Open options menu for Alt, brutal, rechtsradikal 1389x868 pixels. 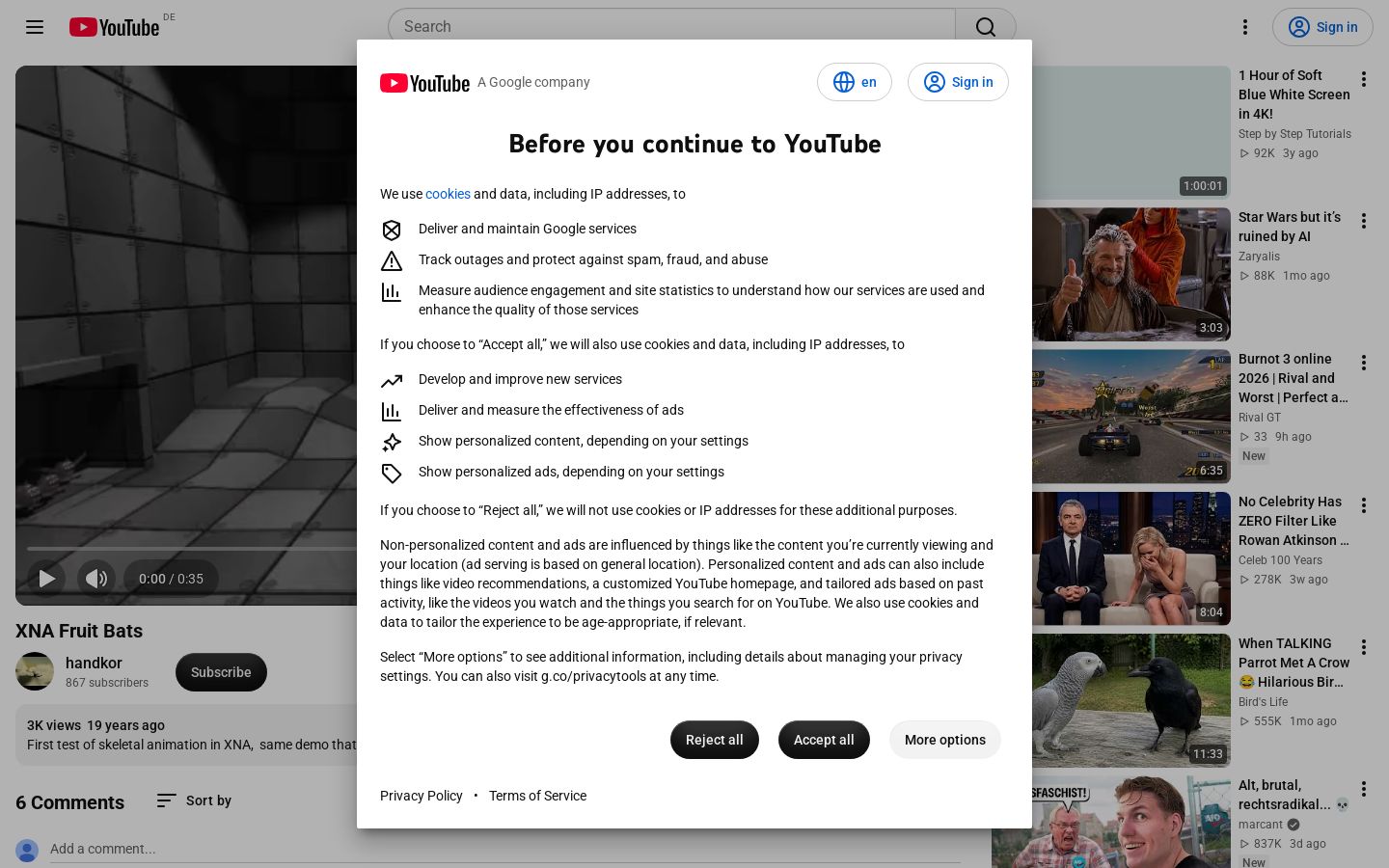point(1364,789)
